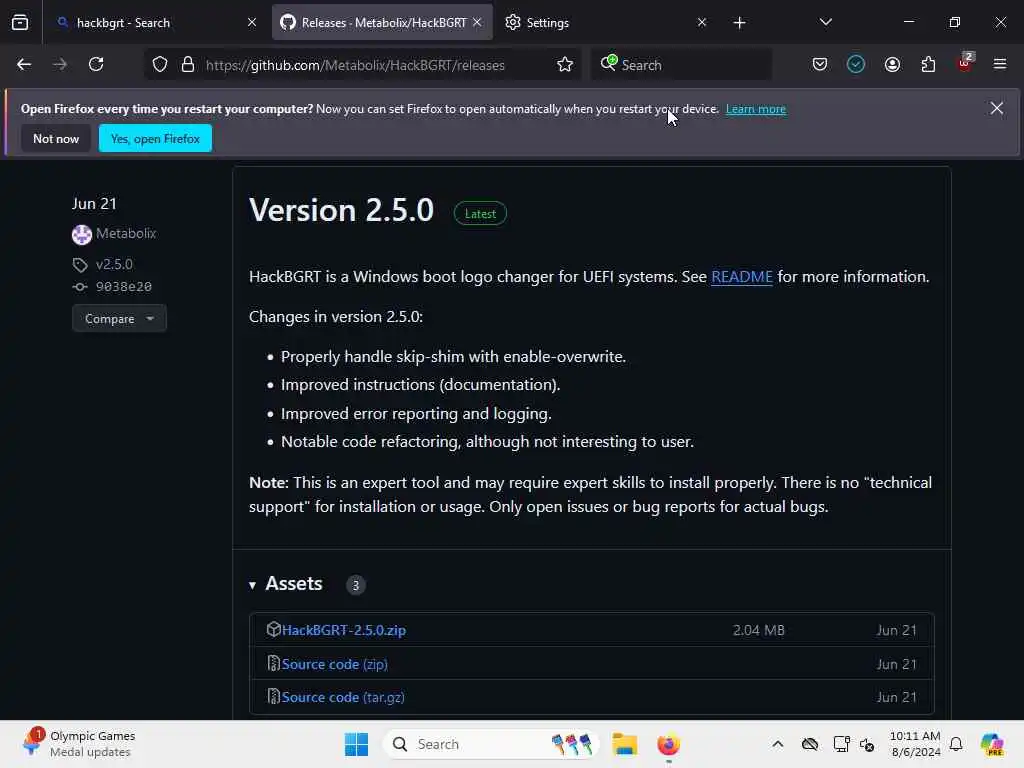Open the Pocket save icon

[820, 64]
